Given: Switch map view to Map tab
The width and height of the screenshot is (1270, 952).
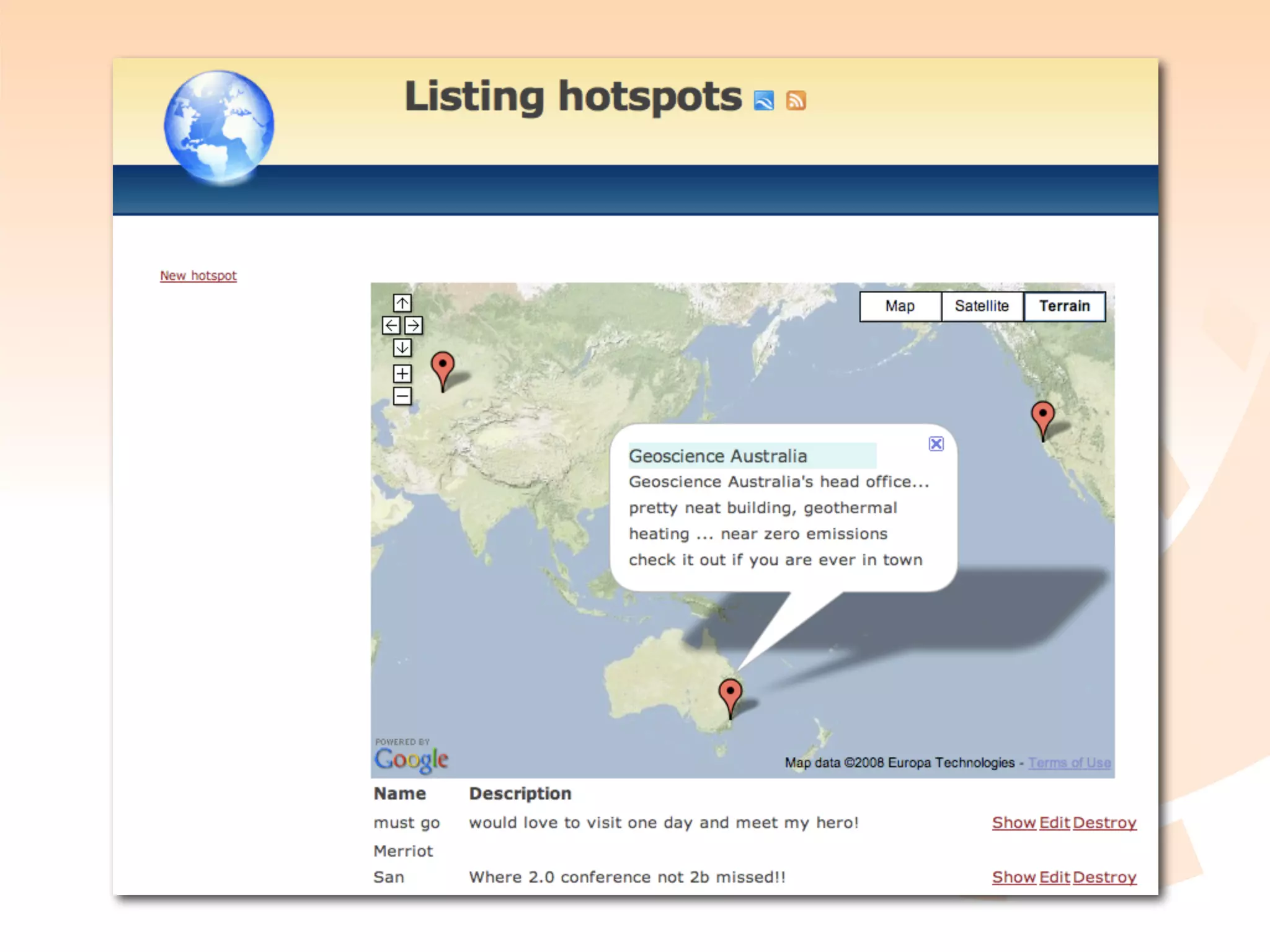Looking at the screenshot, I should 900,306.
